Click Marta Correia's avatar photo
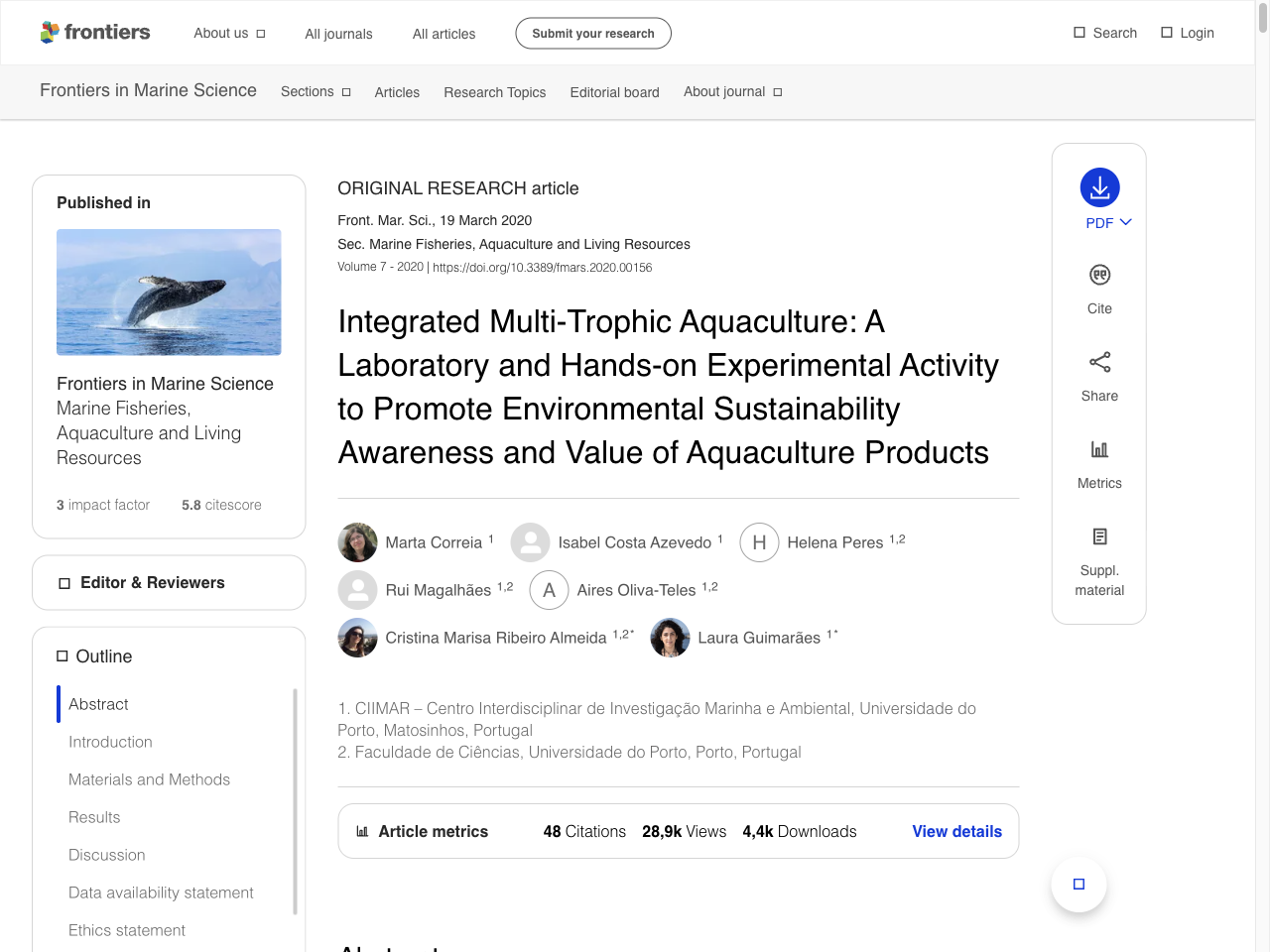 tap(357, 542)
